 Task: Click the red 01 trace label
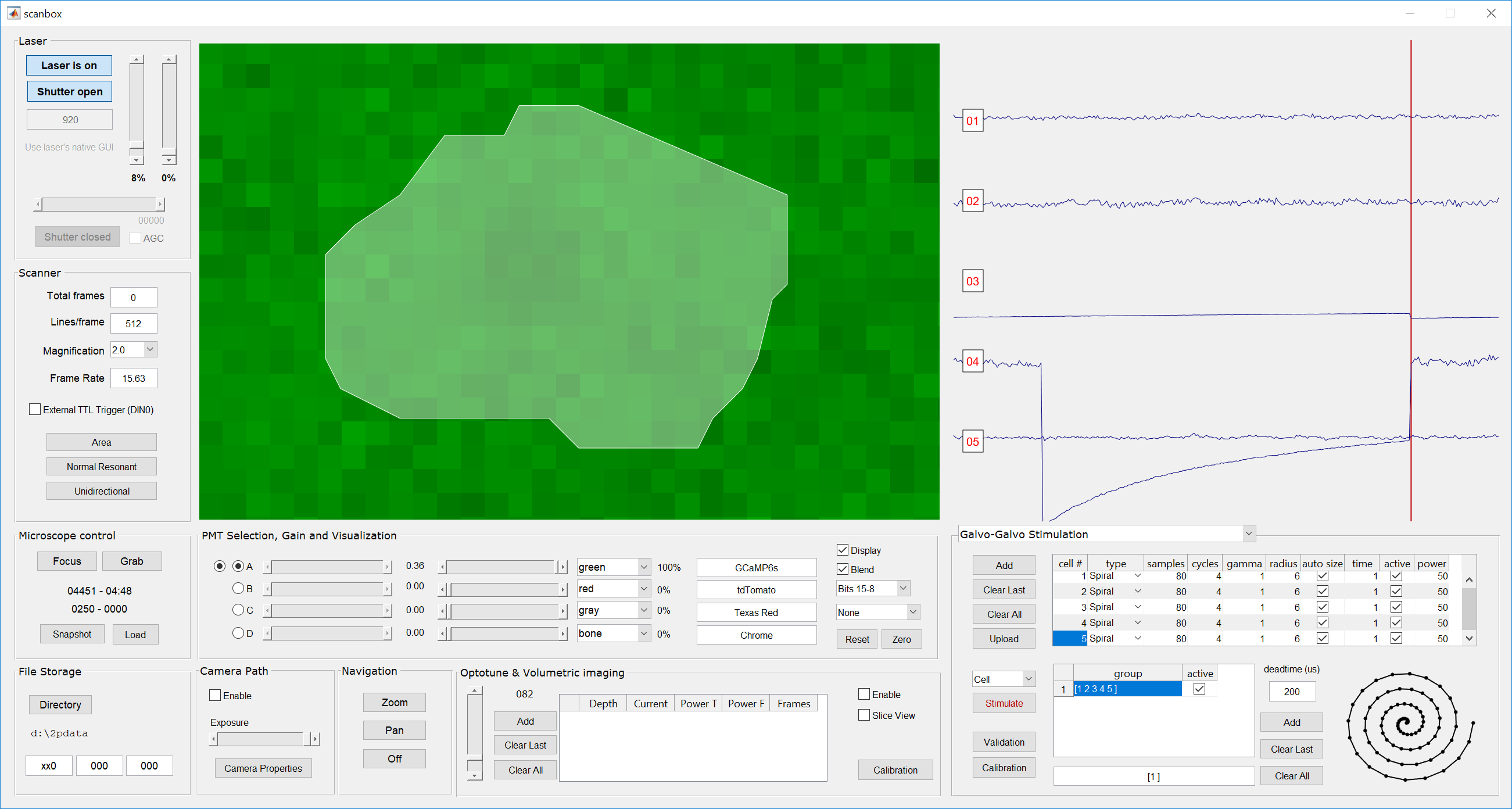point(972,121)
